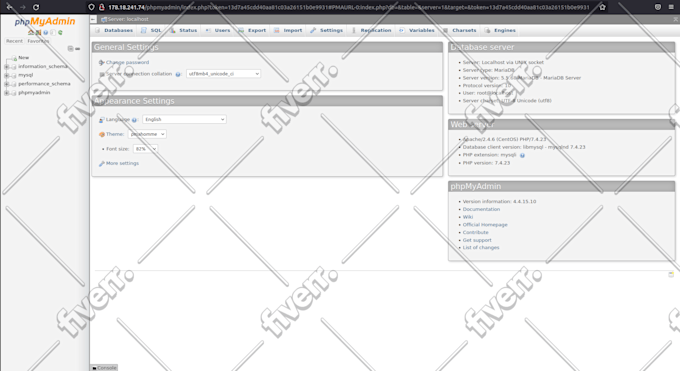Image resolution: width=680 pixels, height=371 pixels.
Task: Open the Variables tab
Action: click(x=417, y=30)
